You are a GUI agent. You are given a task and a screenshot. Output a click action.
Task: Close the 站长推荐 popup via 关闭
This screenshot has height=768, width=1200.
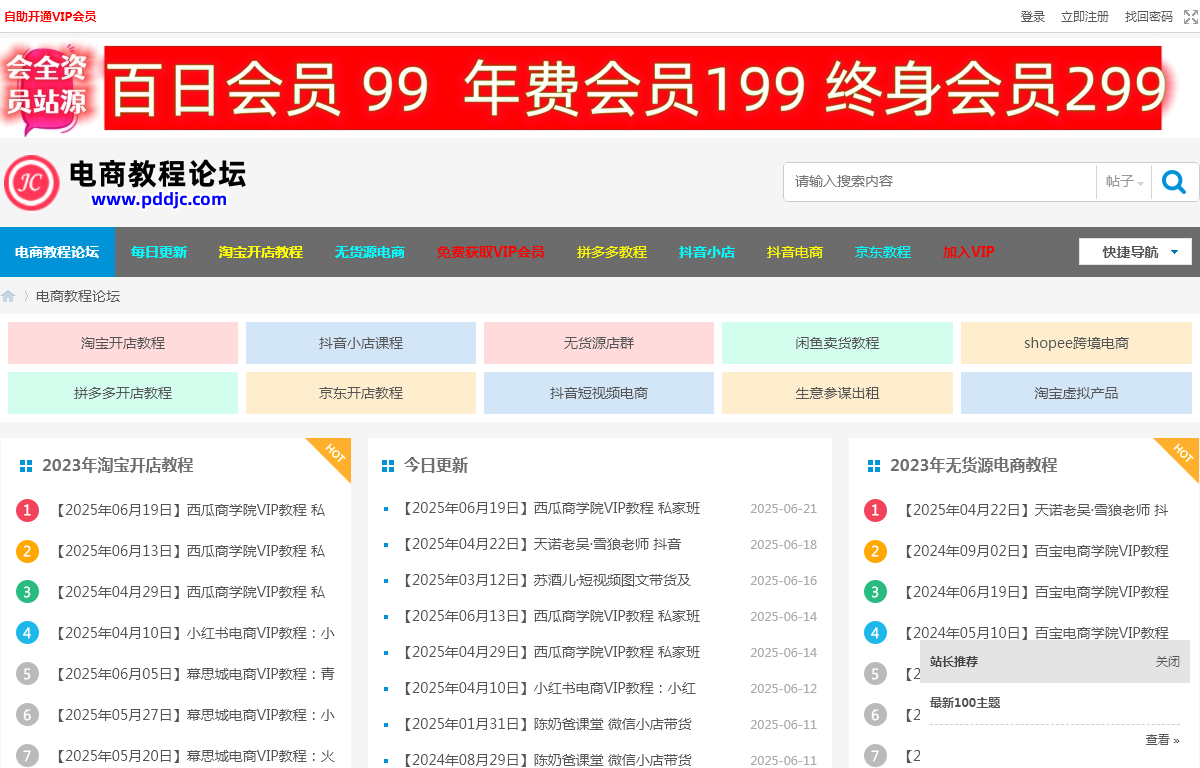pos(1167,662)
